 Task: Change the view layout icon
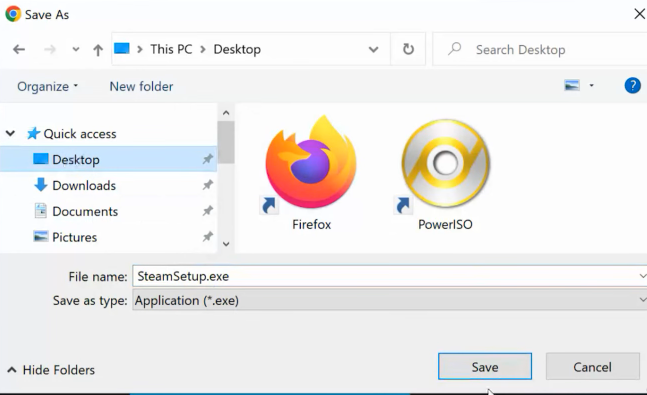tap(572, 85)
